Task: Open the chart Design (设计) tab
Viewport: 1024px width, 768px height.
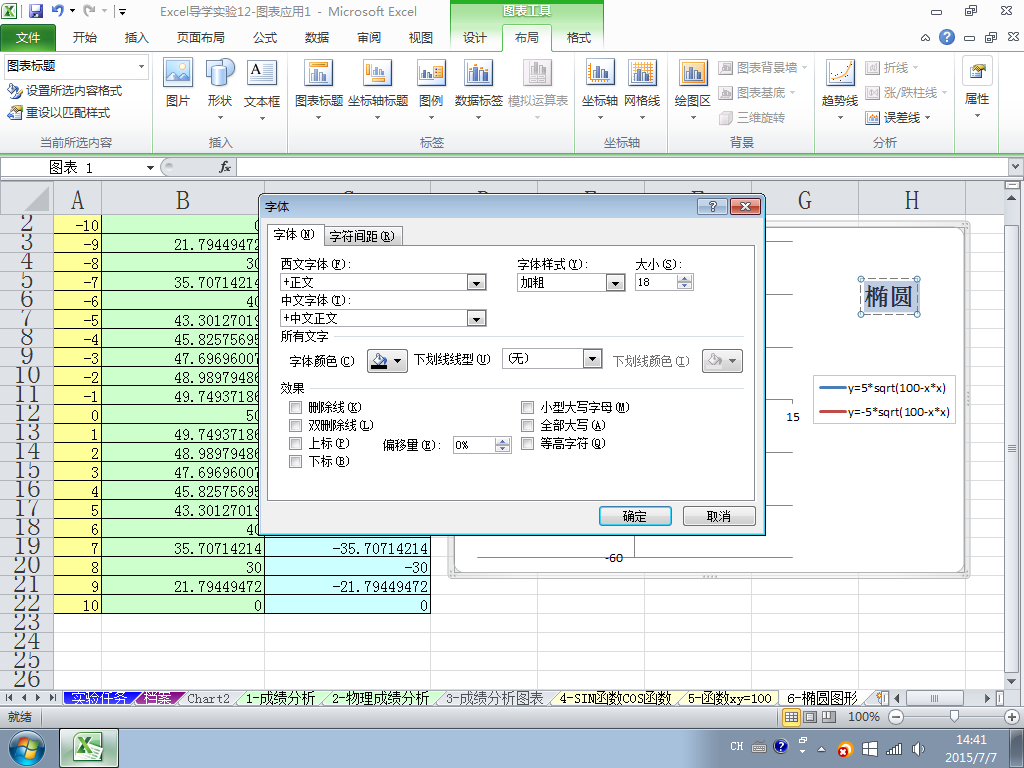Action: point(475,38)
